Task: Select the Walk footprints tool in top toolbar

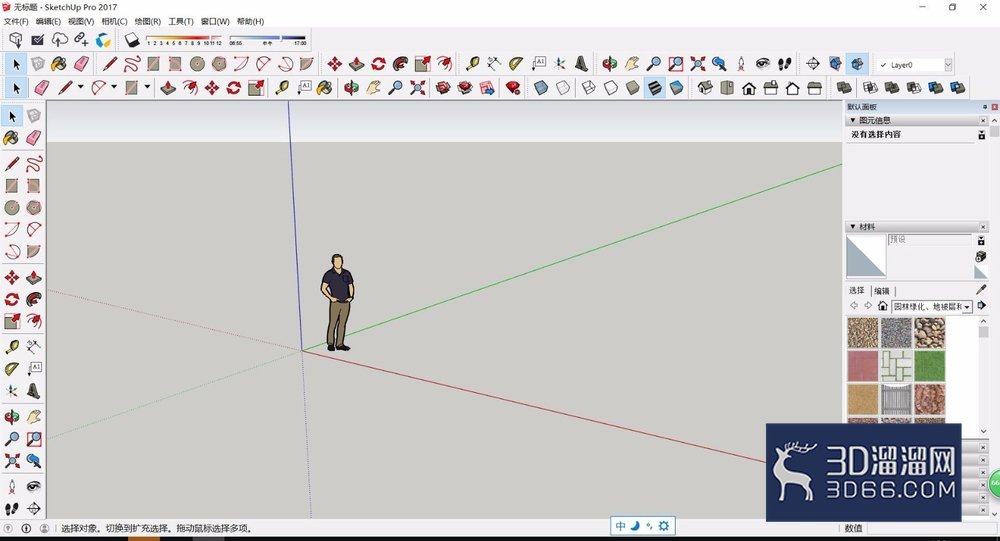Action: (784, 64)
